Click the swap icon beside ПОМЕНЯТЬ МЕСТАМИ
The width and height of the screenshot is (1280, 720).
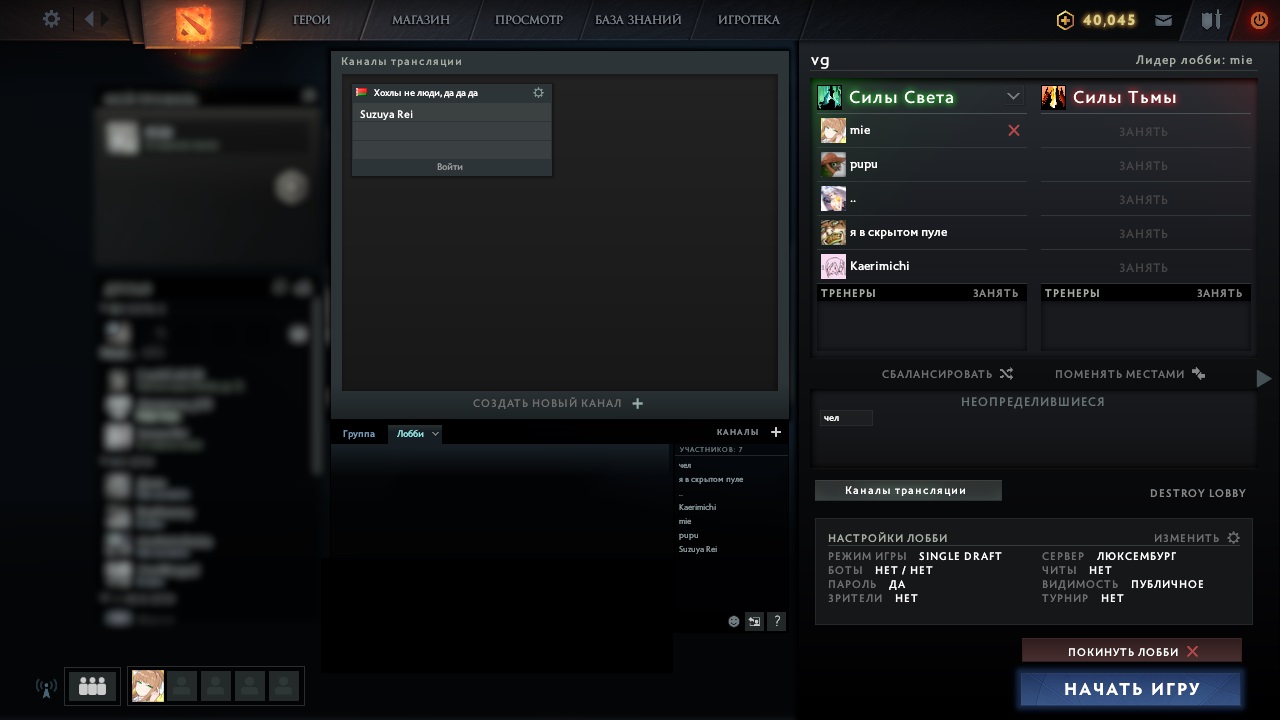tap(1199, 374)
